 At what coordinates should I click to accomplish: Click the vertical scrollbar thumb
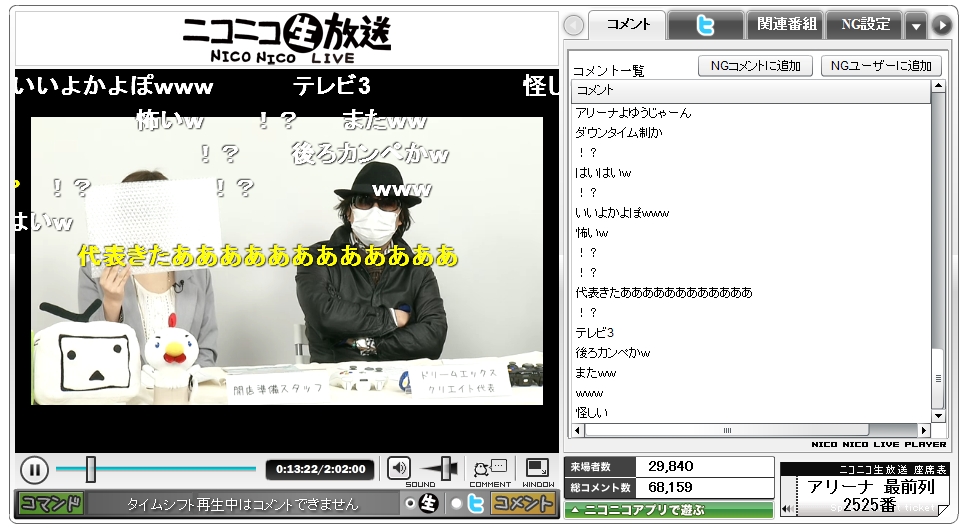pyautogui.click(x=938, y=378)
